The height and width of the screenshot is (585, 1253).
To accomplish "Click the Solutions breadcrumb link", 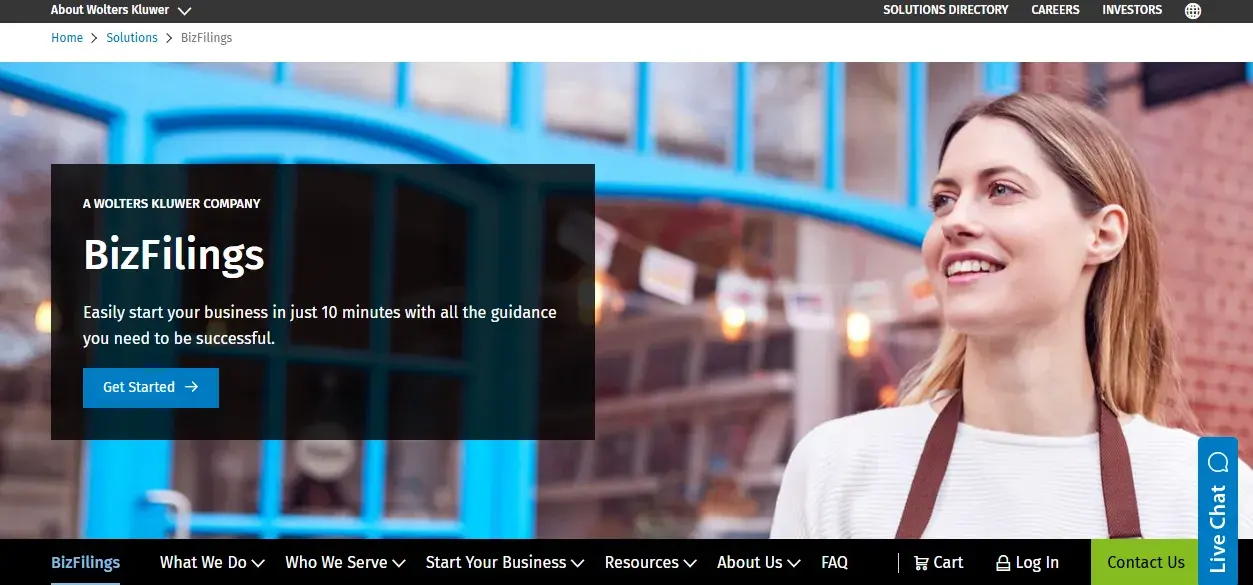I will click(x=132, y=38).
